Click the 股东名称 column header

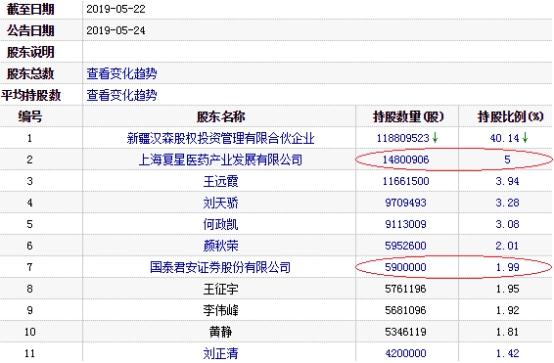(x=220, y=117)
